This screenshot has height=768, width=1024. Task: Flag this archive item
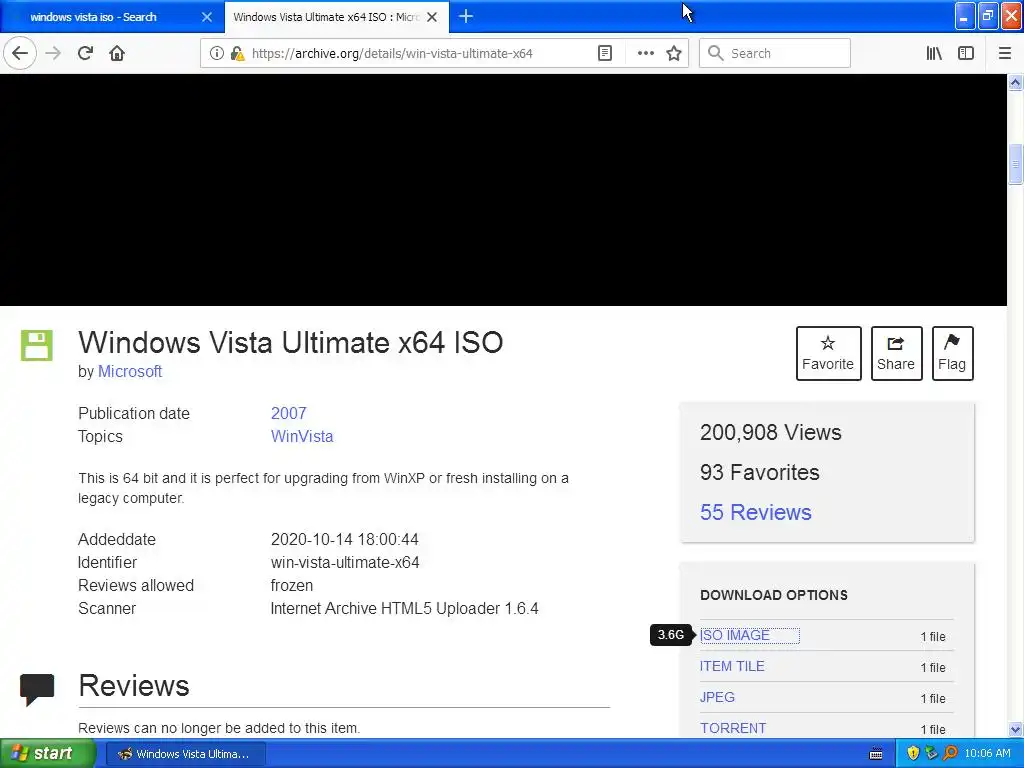click(x=952, y=353)
